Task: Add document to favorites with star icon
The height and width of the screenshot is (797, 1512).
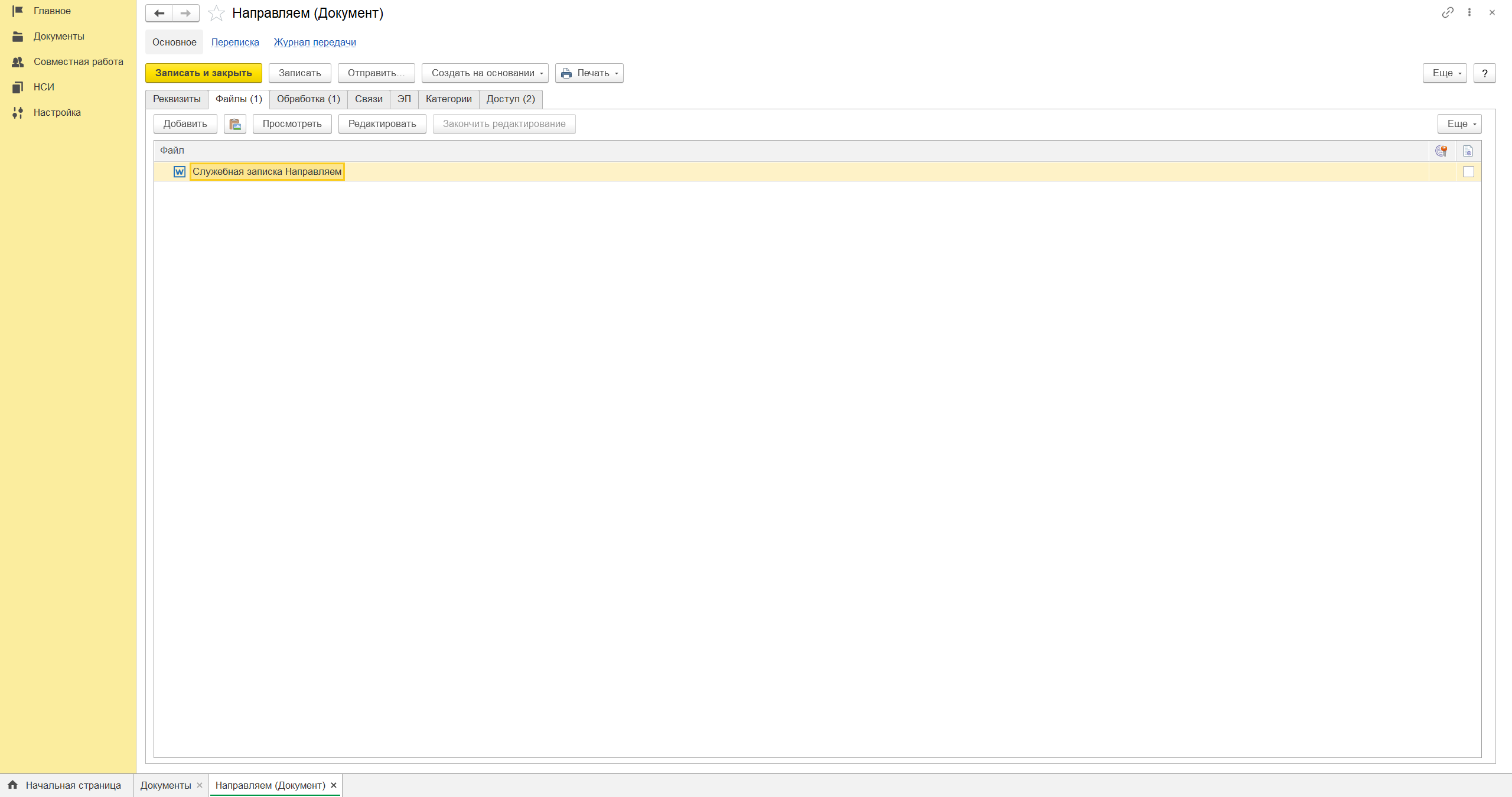Action: click(216, 13)
